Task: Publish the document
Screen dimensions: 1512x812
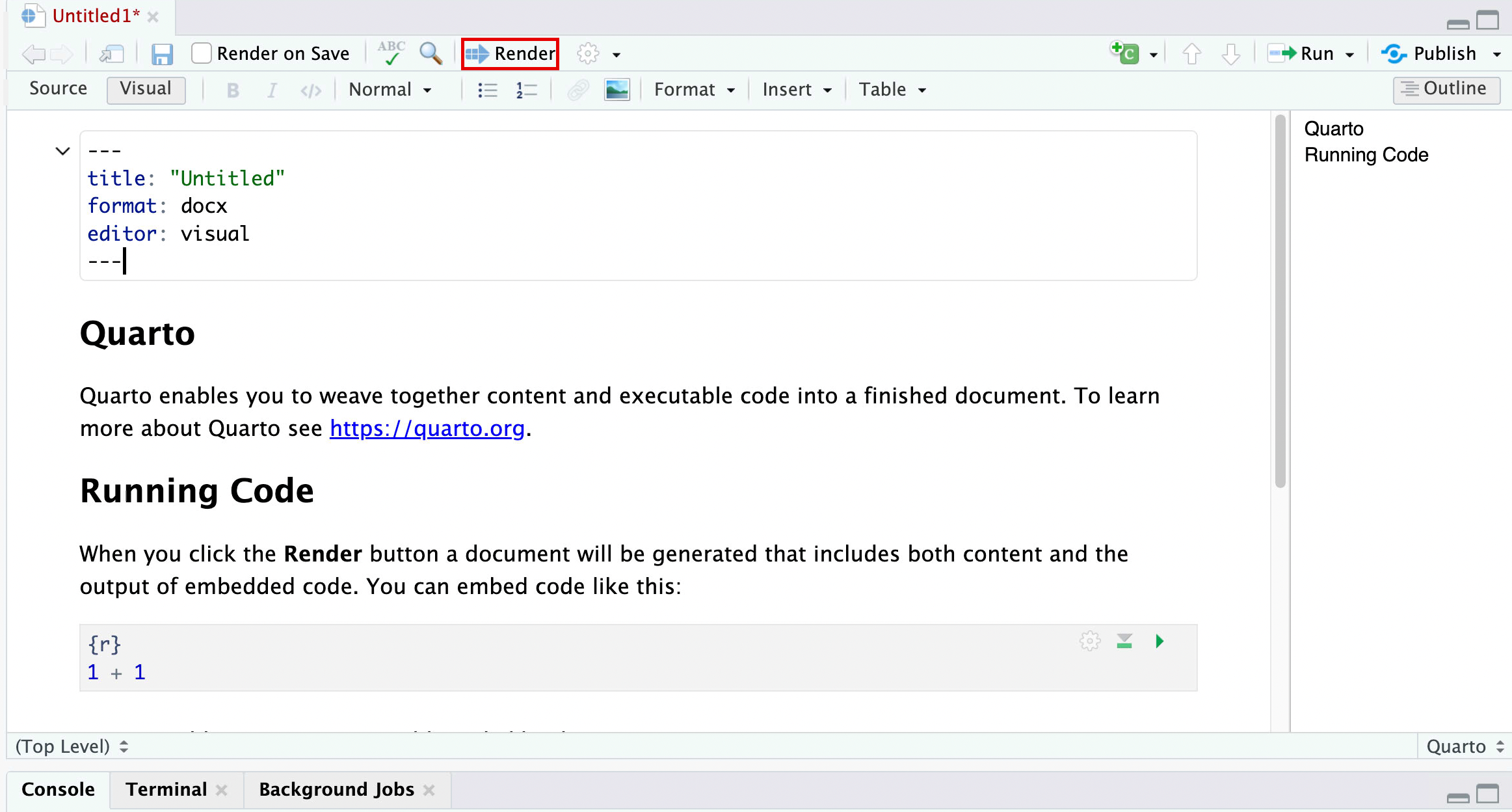Action: click(1429, 53)
